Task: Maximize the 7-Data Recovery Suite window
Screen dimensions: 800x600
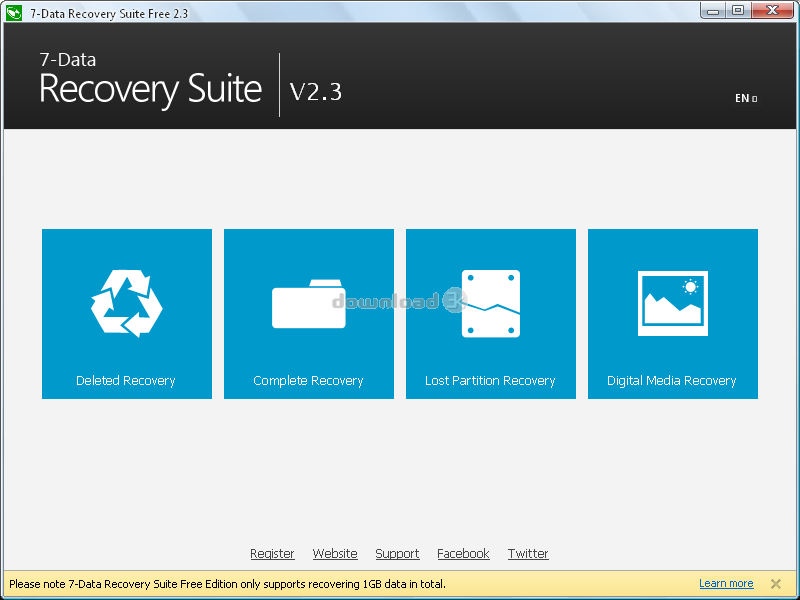Action: (x=738, y=10)
